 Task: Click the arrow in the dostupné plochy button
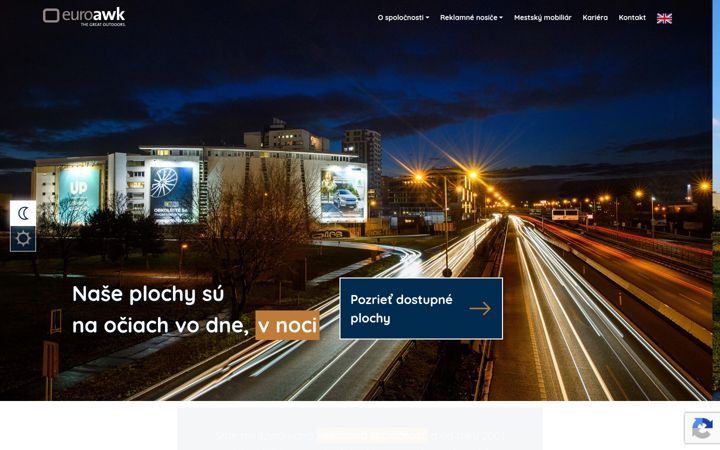coord(480,309)
